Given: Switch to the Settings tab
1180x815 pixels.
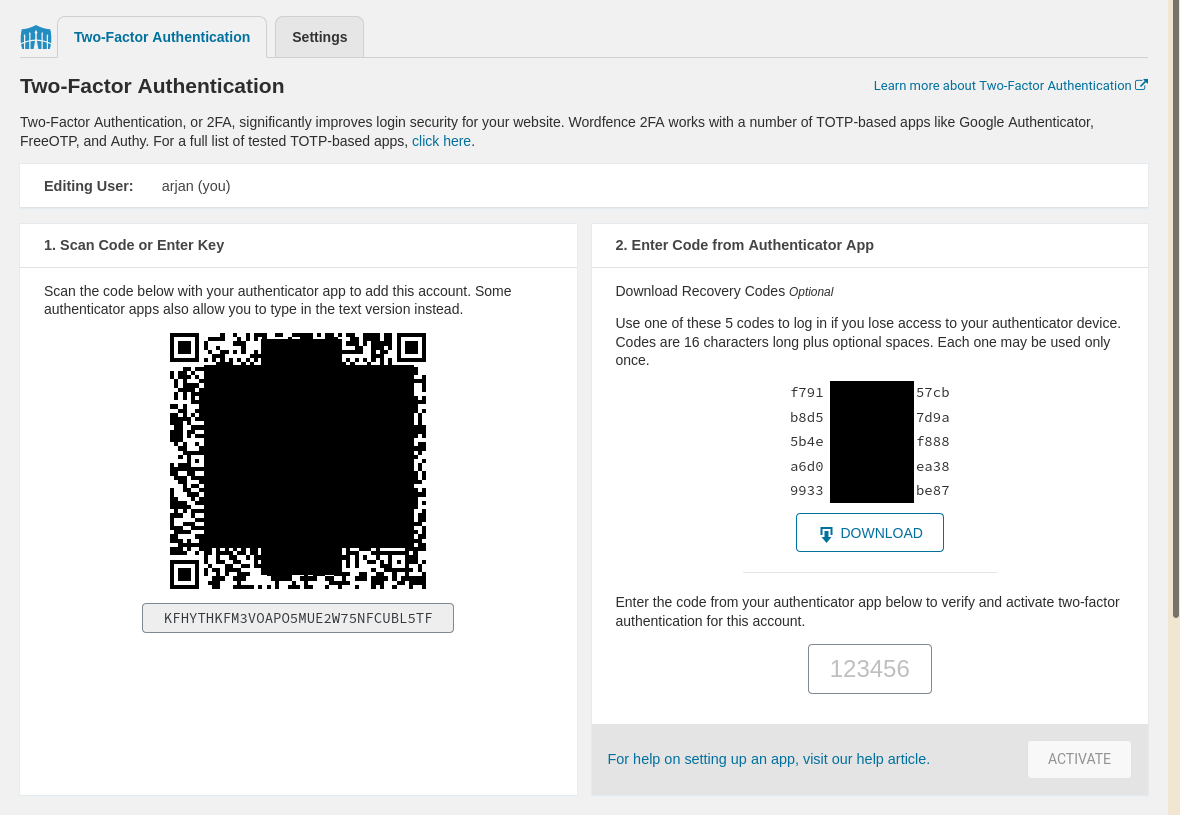Looking at the screenshot, I should coord(319,37).
